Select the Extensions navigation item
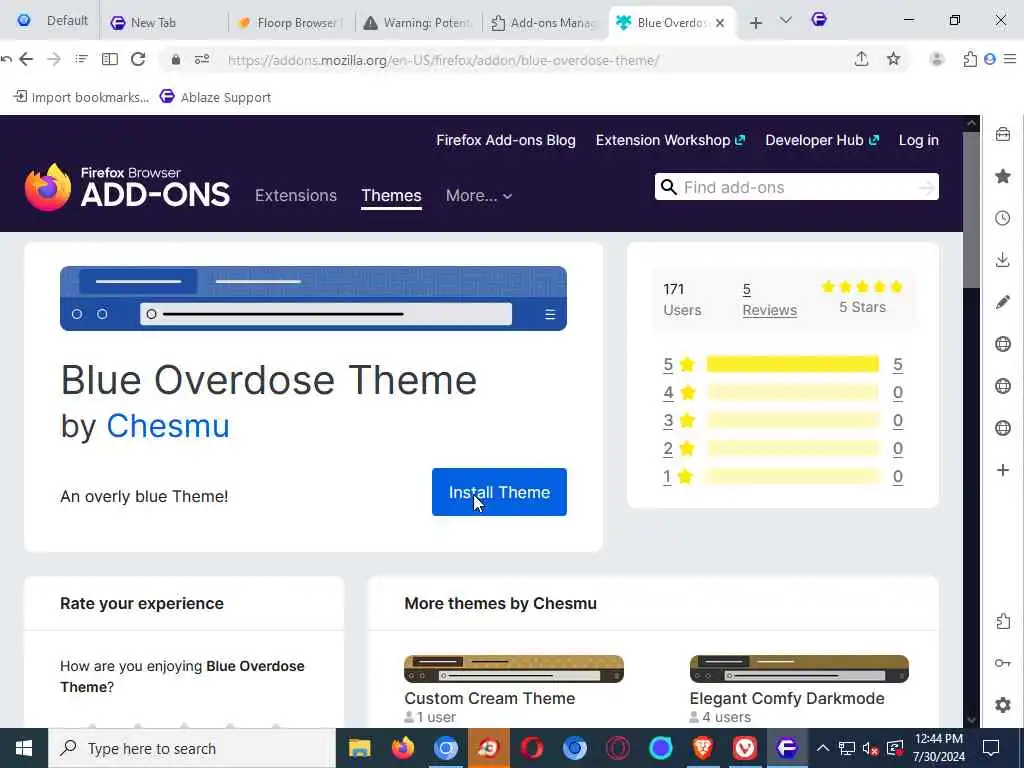1024x768 pixels. pos(296,195)
